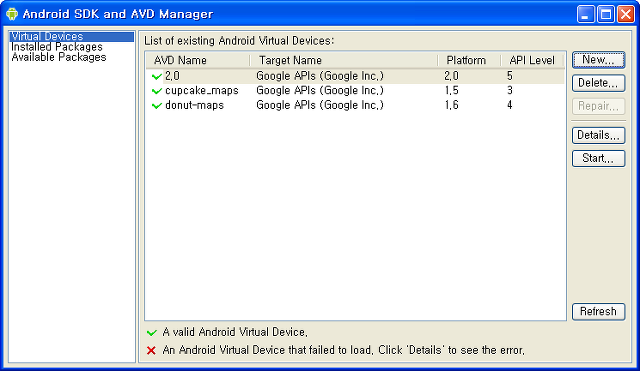The height and width of the screenshot is (371, 640).
Task: Launch the AVD with Start... button
Action: pos(598,158)
